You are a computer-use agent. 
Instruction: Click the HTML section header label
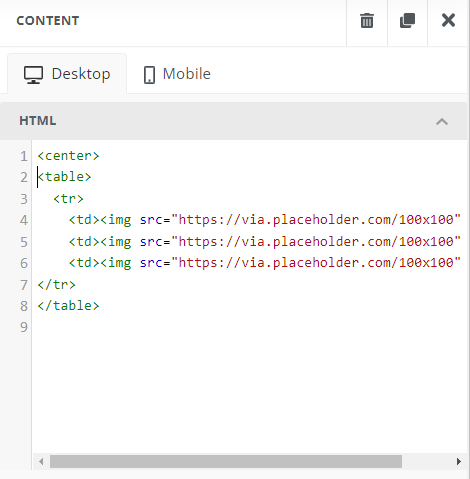tap(38, 121)
